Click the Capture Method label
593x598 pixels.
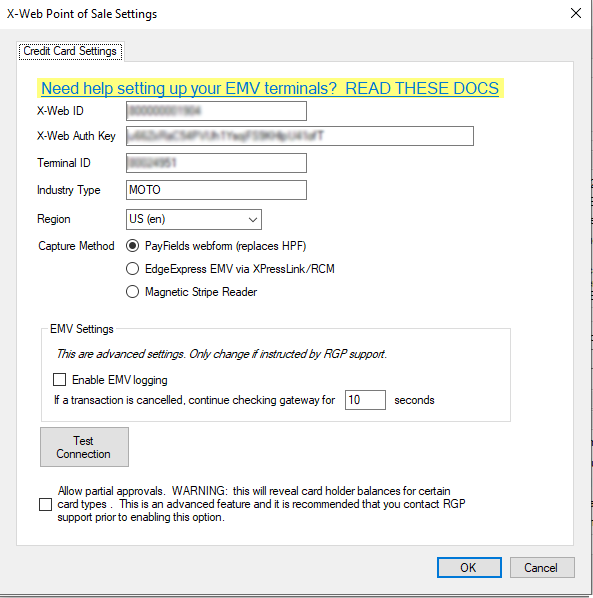tap(76, 246)
